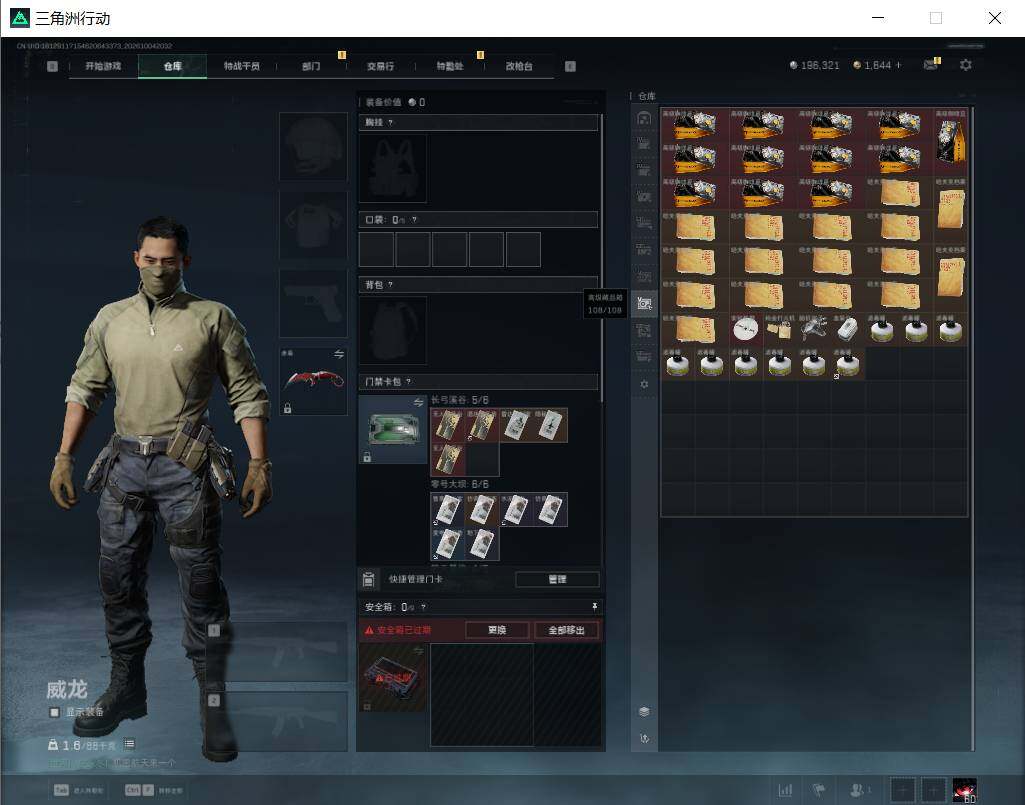Click the swap icon on the keycard case

(x=418, y=402)
